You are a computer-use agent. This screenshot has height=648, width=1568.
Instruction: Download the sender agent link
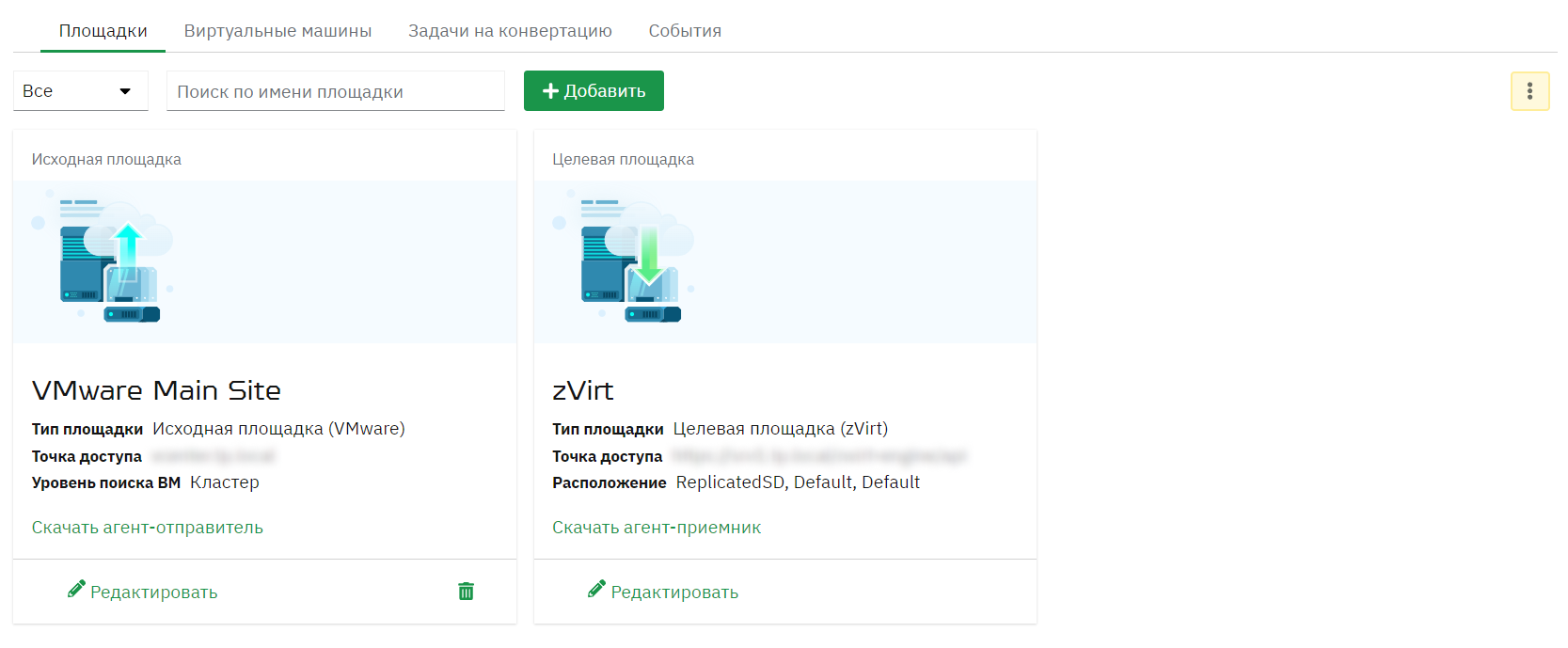coord(148,528)
